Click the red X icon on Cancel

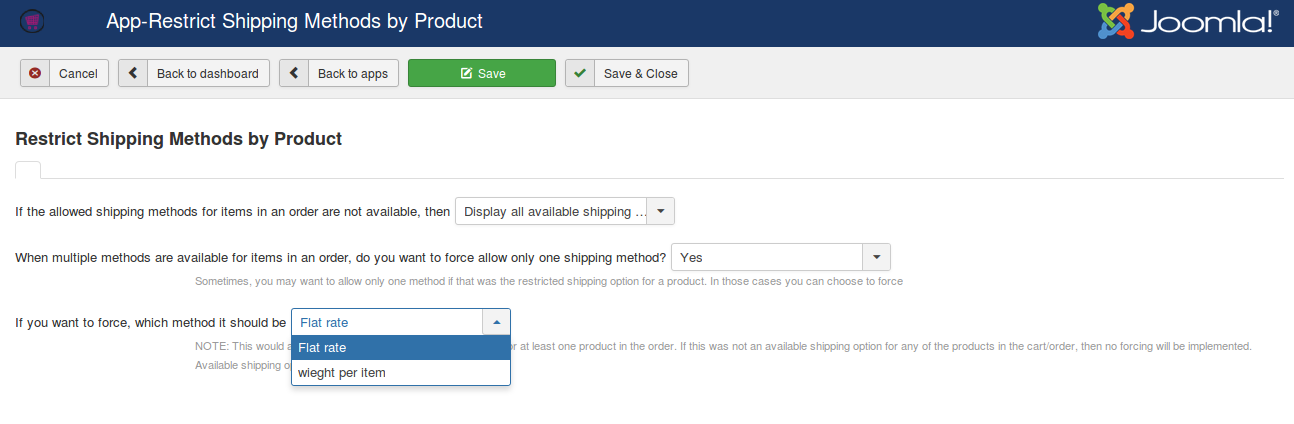click(x=35, y=73)
